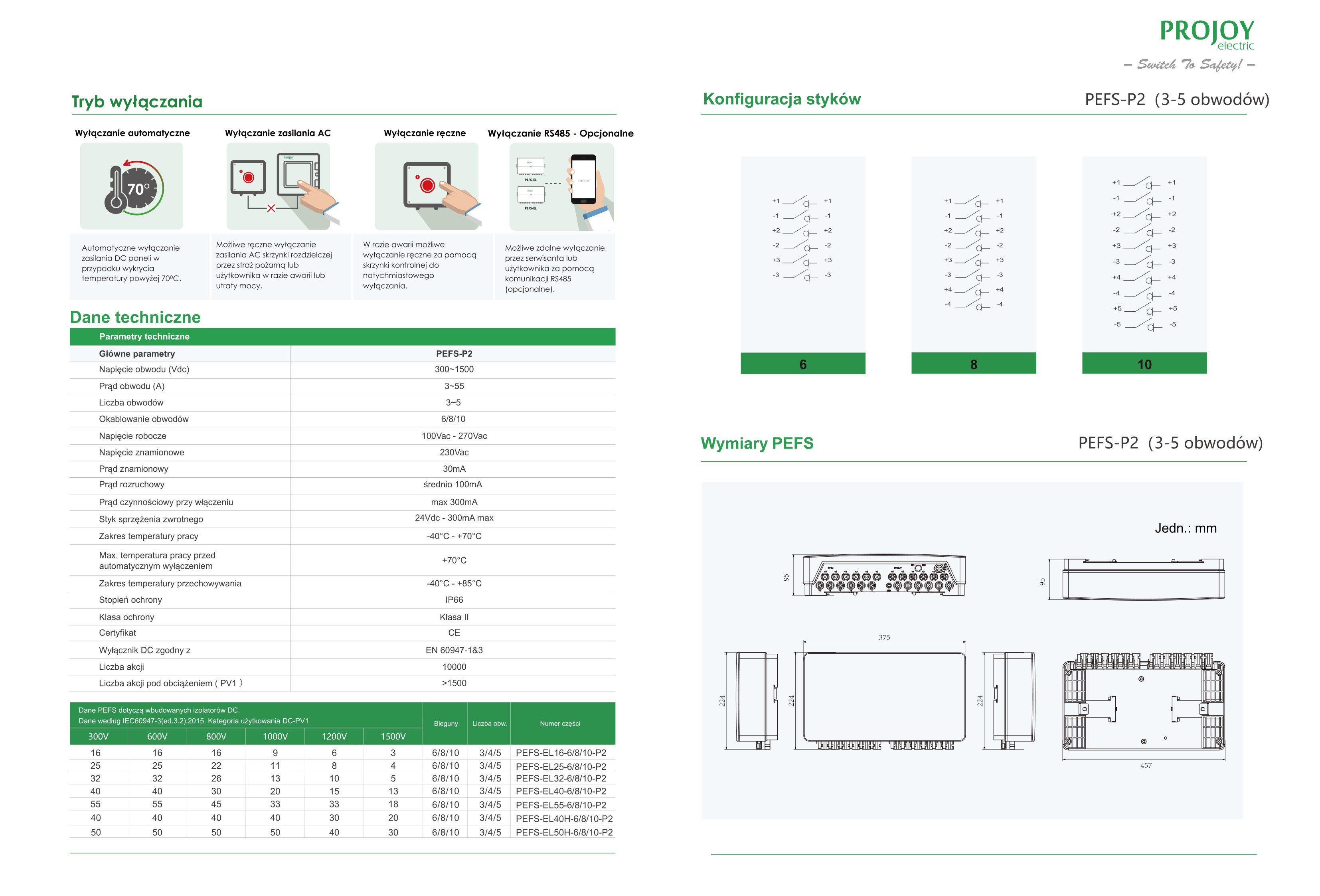Click the 'PEFS-P2' column header
This screenshot has height=896, width=1320.
coord(454,353)
